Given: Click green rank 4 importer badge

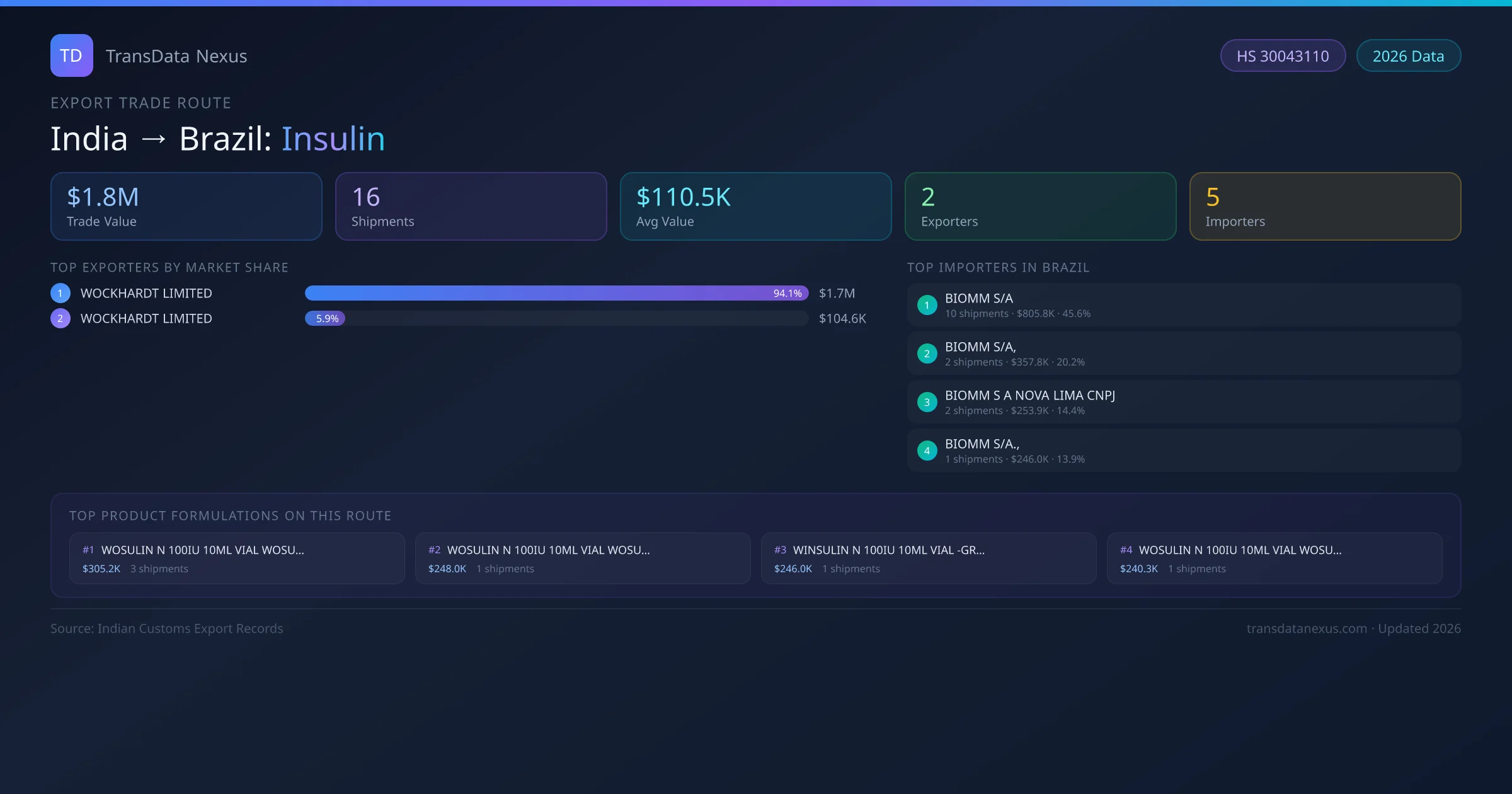Looking at the screenshot, I should coord(927,451).
